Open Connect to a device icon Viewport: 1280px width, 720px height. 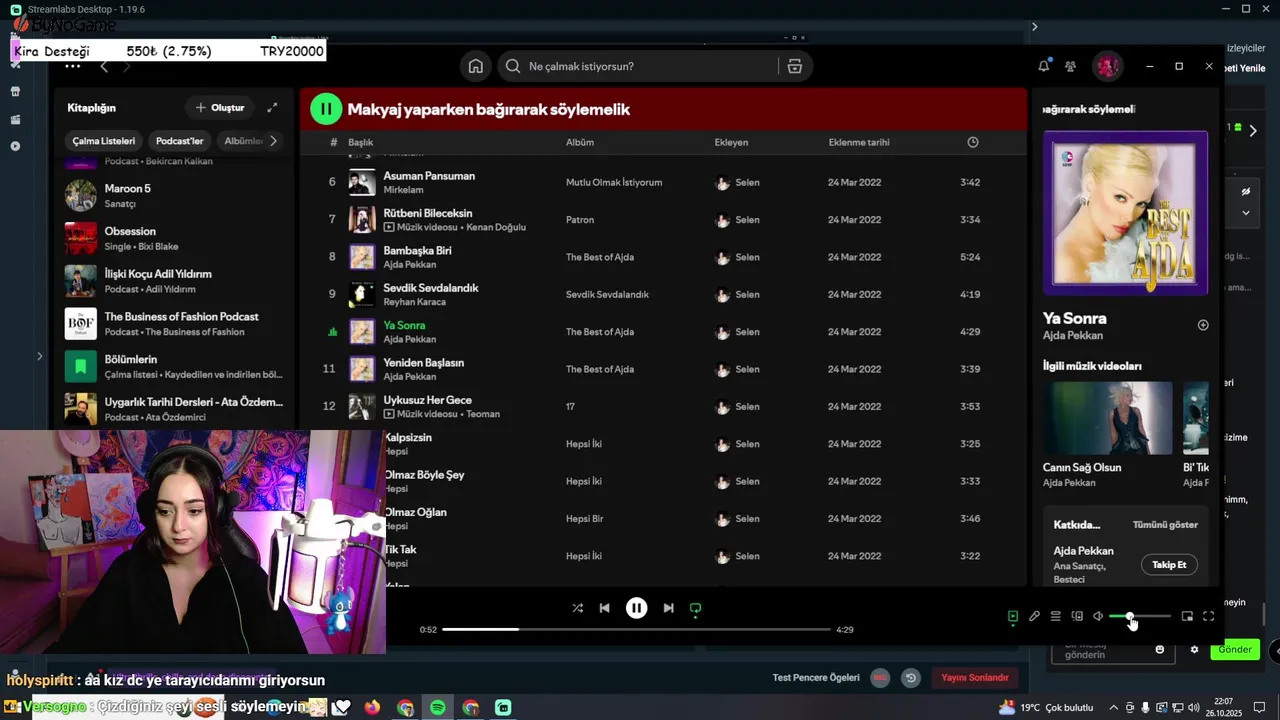1077,617
